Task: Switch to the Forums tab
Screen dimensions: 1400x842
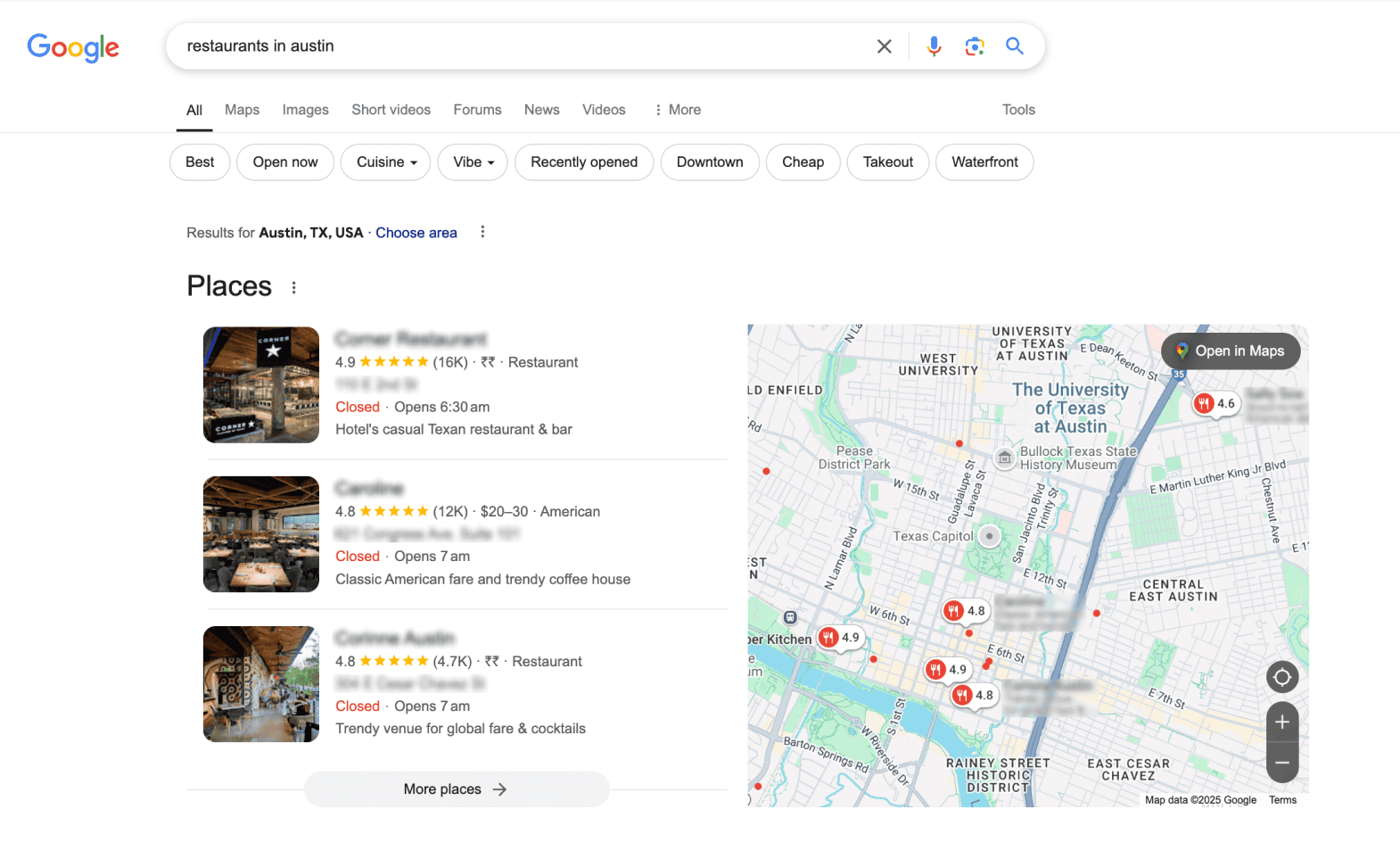Action: point(477,110)
